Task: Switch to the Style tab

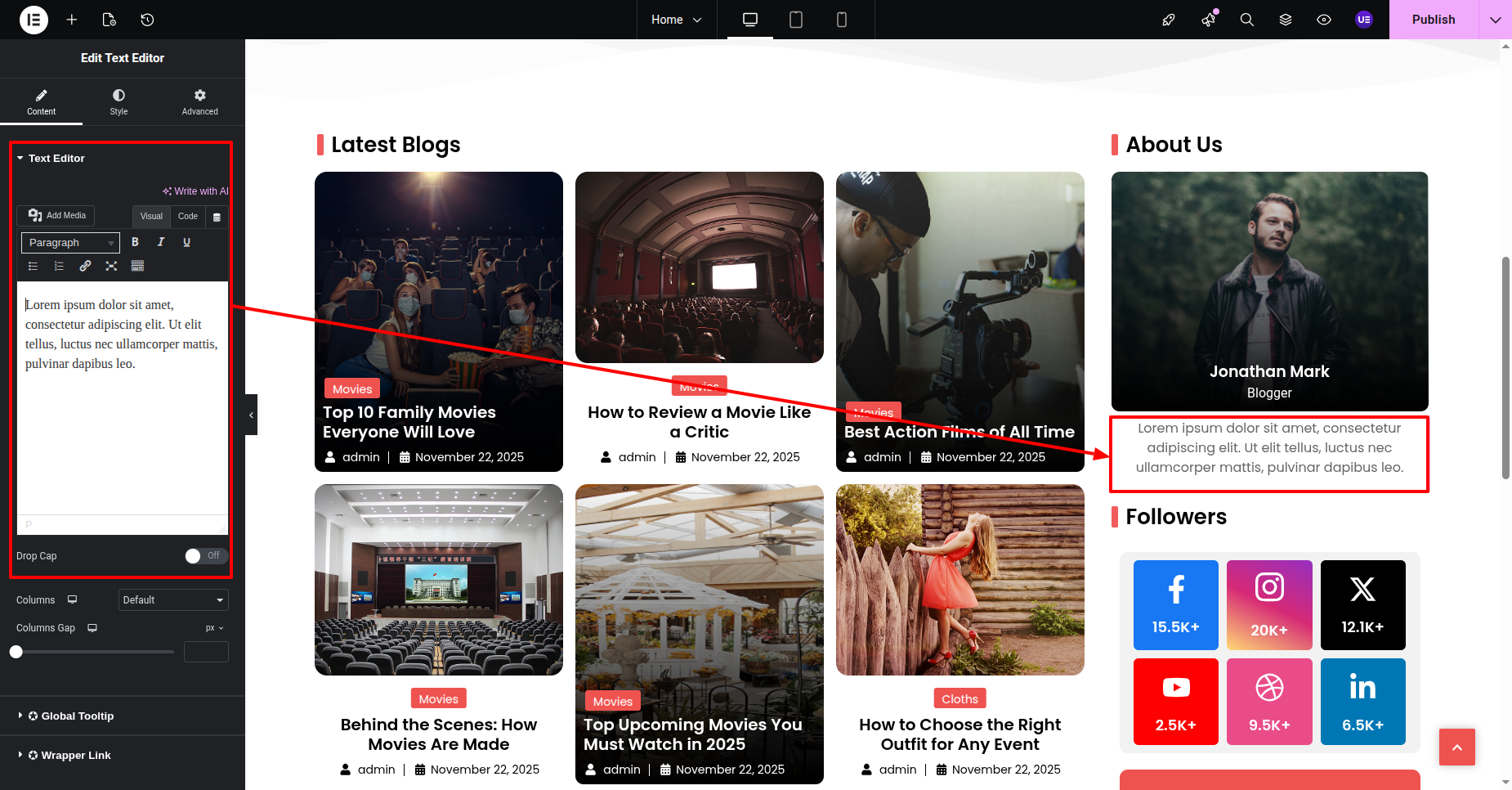Action: click(119, 102)
